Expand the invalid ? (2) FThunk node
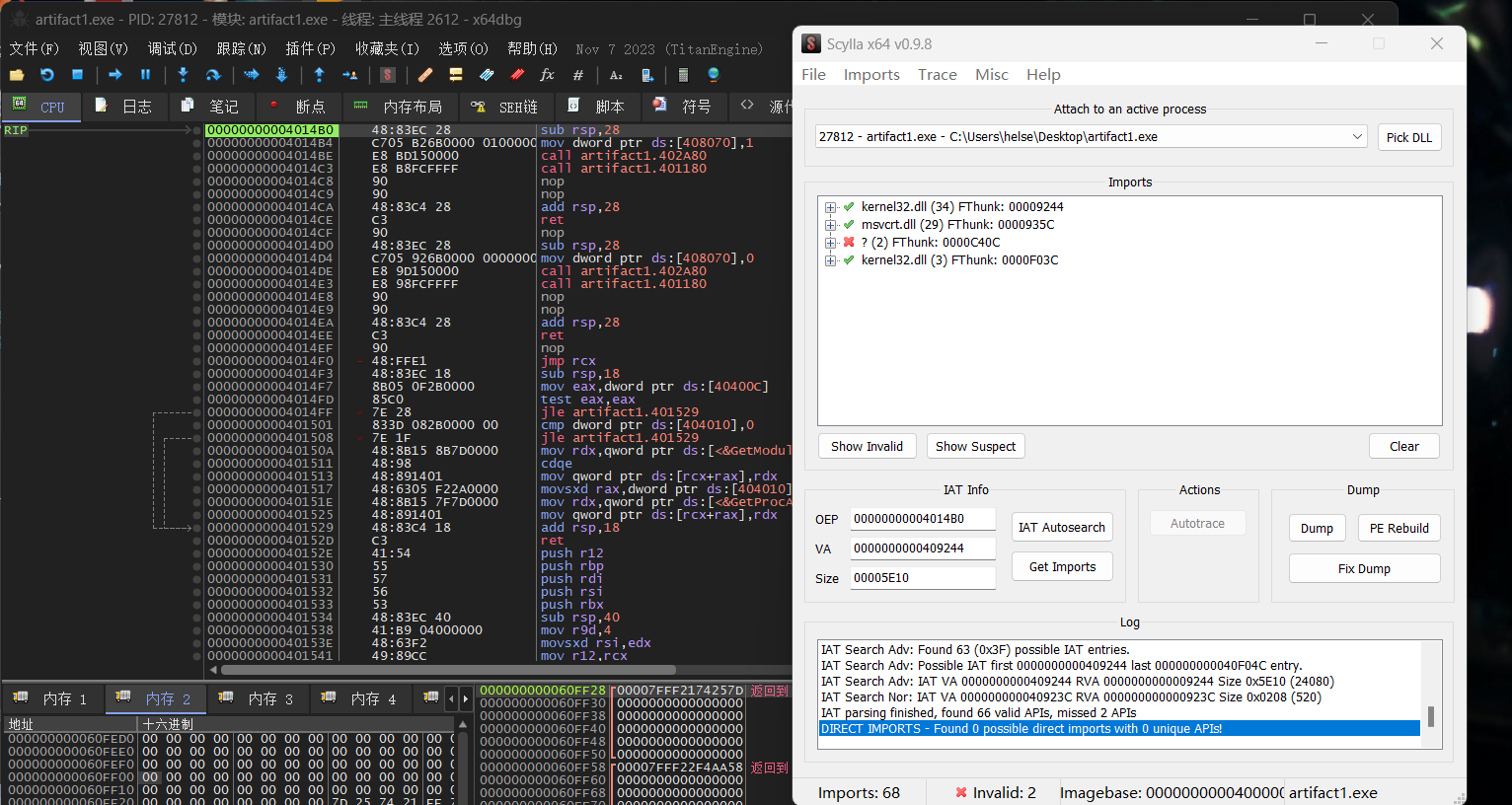Screen dimensions: 1512x805 pyautogui.click(x=831, y=243)
